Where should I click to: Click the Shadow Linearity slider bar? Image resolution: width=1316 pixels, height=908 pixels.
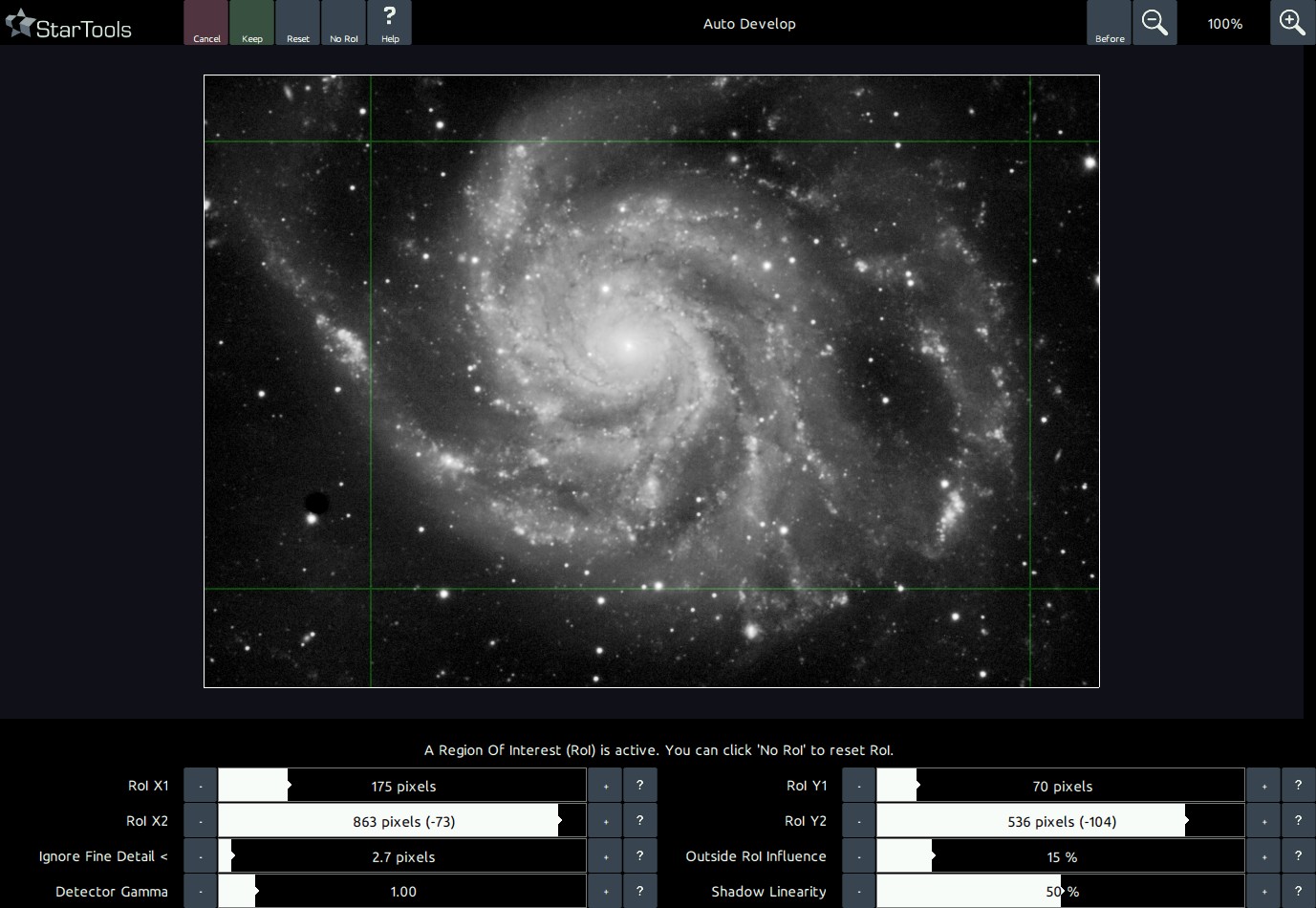point(1061,892)
